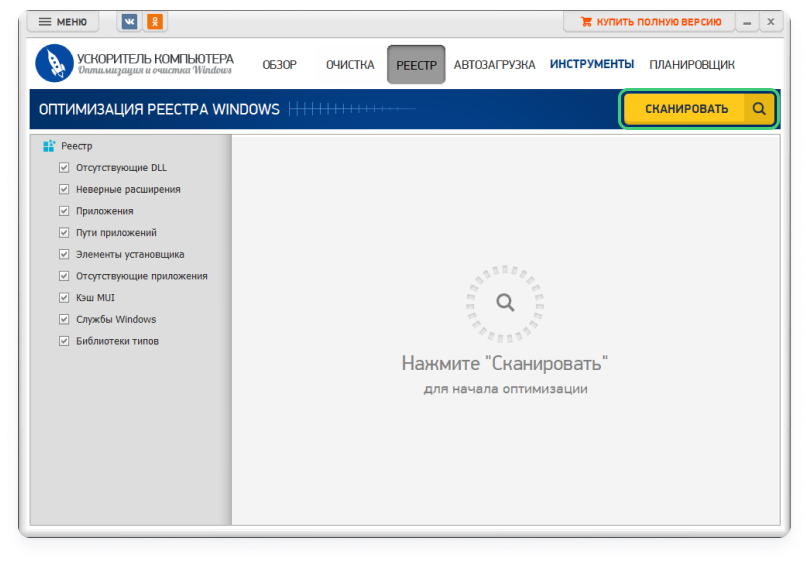Click КУПИТЬ ПОЛНУЮ ВЕРСИЮ button text
This screenshot has width=809, height=564.
tap(659, 22)
